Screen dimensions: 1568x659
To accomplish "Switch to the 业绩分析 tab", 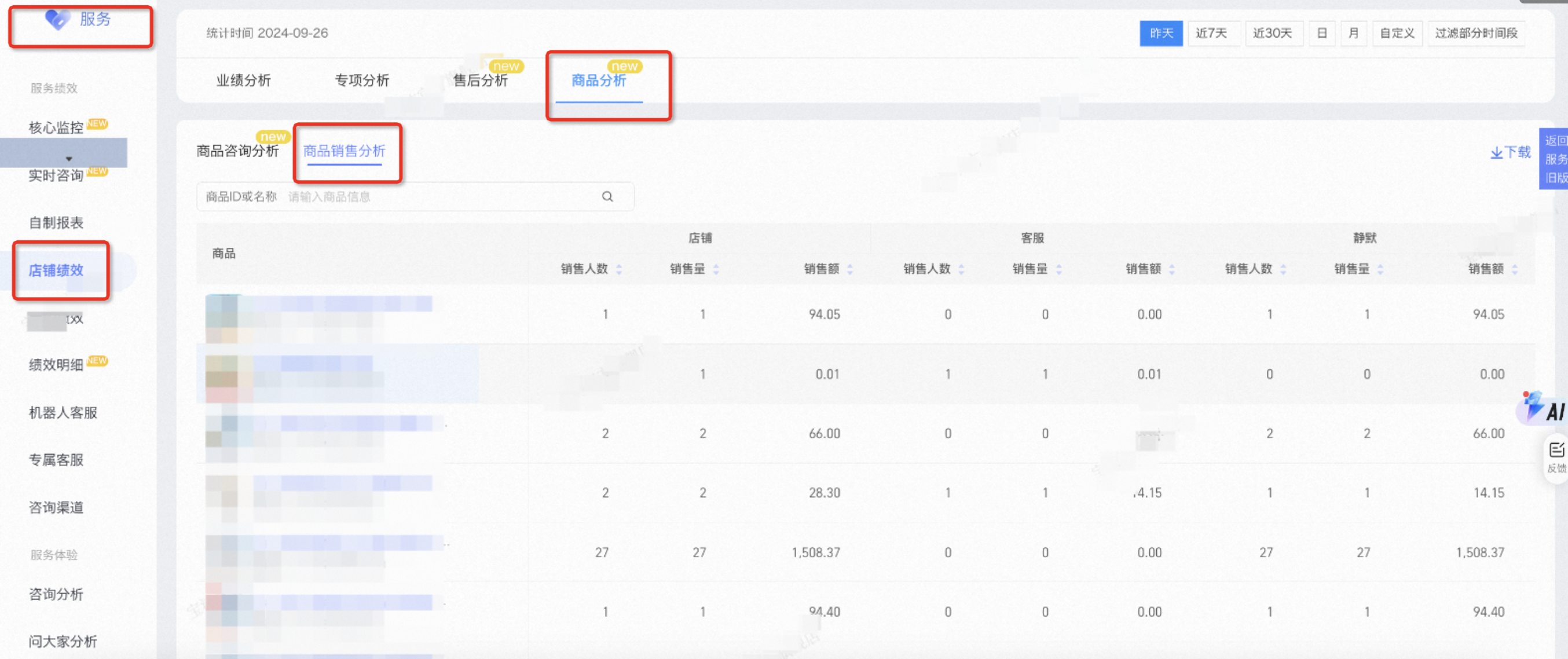I will click(x=243, y=80).
